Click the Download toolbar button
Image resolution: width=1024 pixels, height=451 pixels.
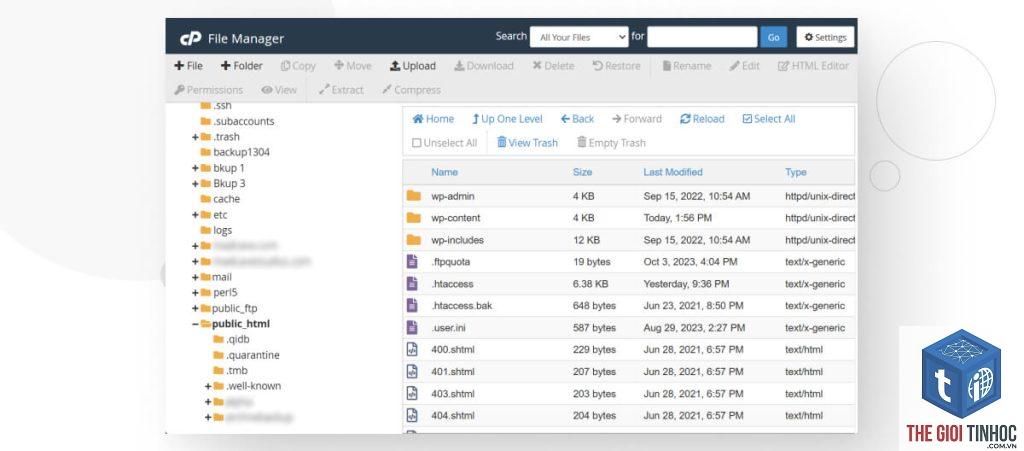[x=484, y=66]
